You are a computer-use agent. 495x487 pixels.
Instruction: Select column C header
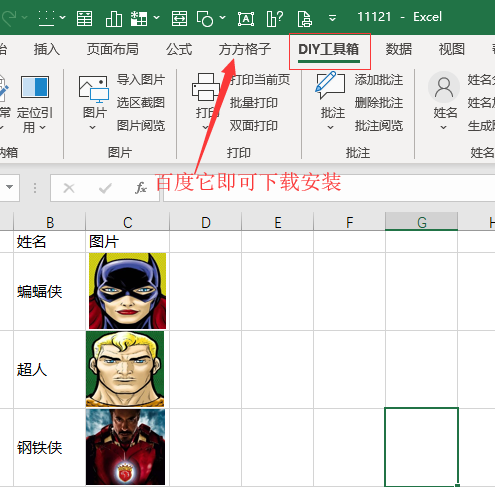(128, 222)
